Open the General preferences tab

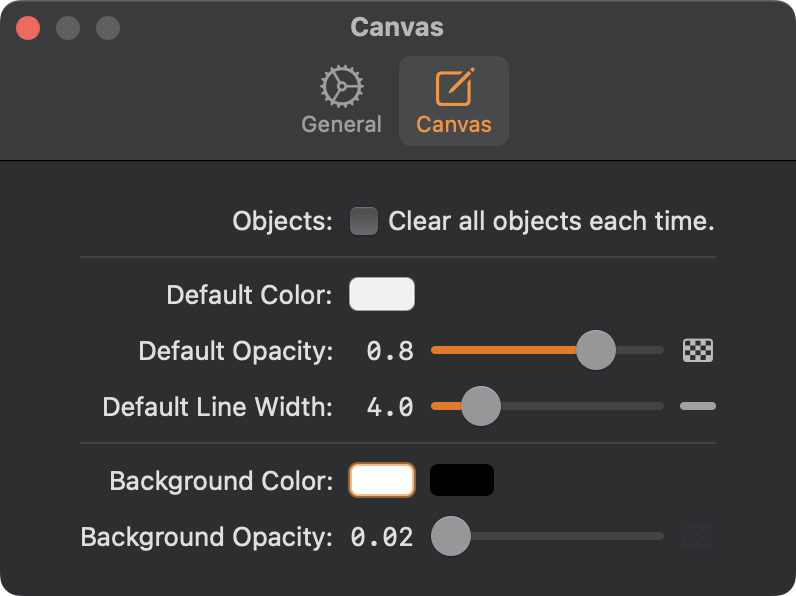[341, 101]
